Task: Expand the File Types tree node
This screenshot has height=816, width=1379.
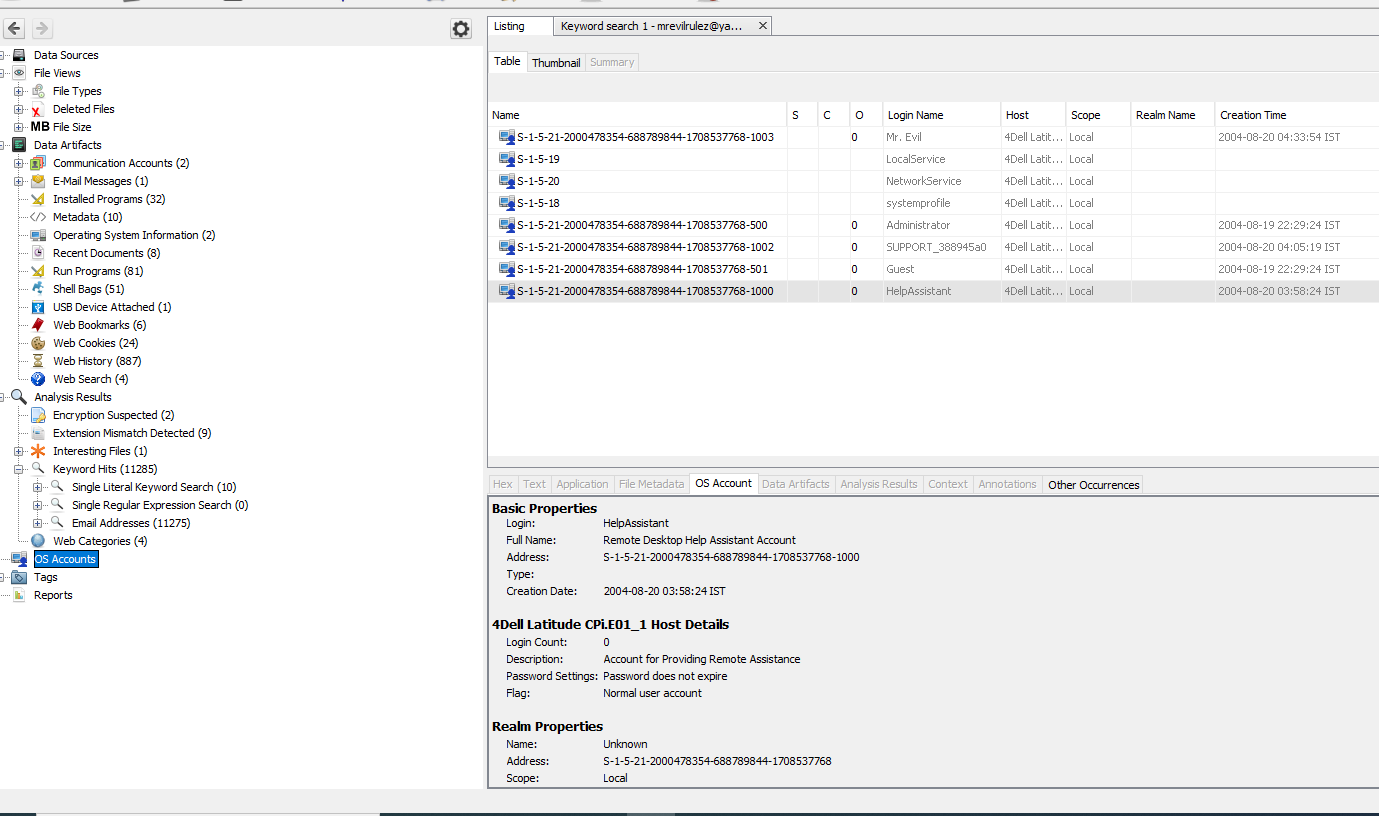Action: point(18,91)
